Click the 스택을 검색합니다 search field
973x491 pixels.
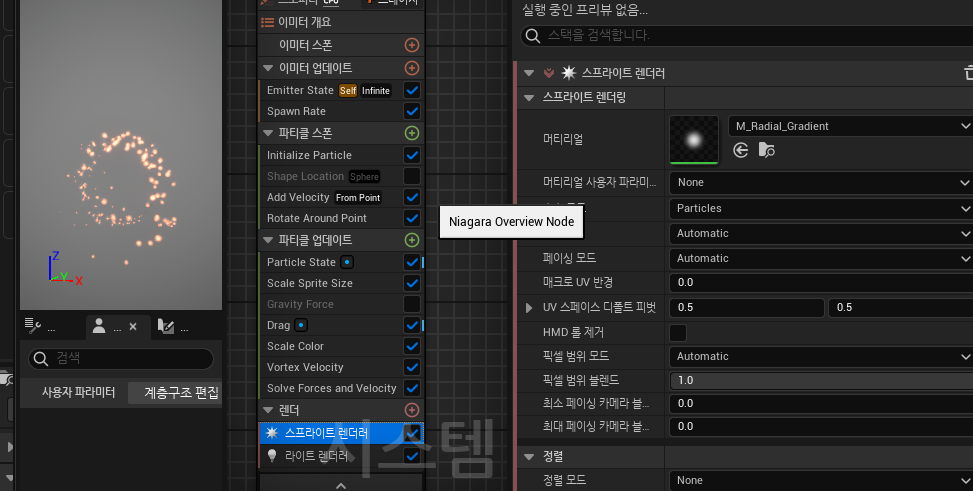[747, 35]
